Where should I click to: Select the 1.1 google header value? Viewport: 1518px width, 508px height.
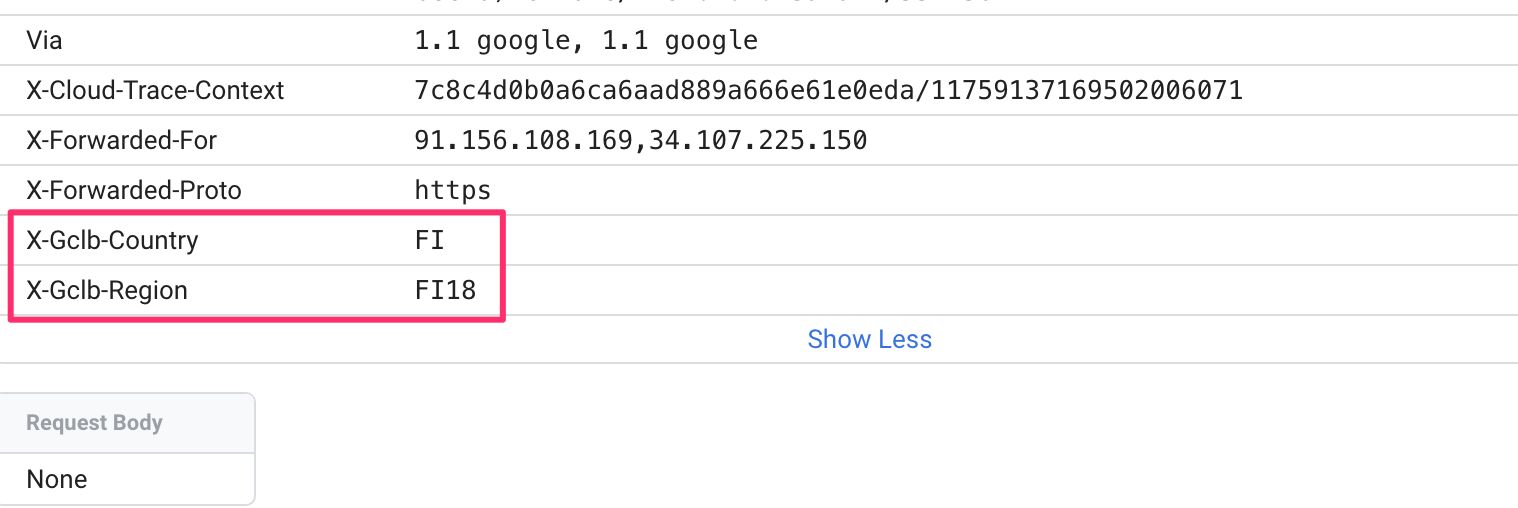pyautogui.click(x=586, y=41)
